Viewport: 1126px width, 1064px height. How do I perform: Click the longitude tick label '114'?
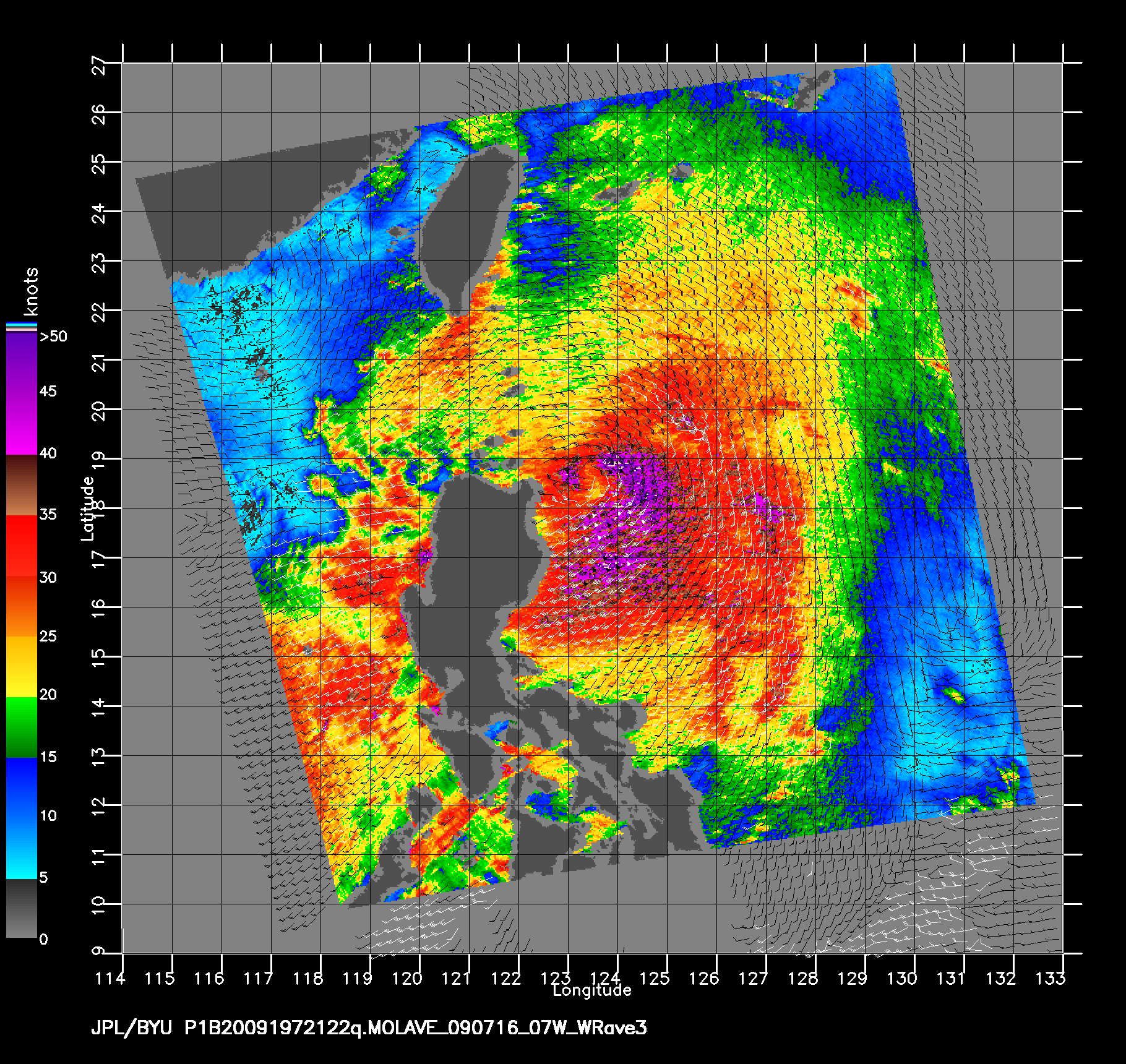110,979
